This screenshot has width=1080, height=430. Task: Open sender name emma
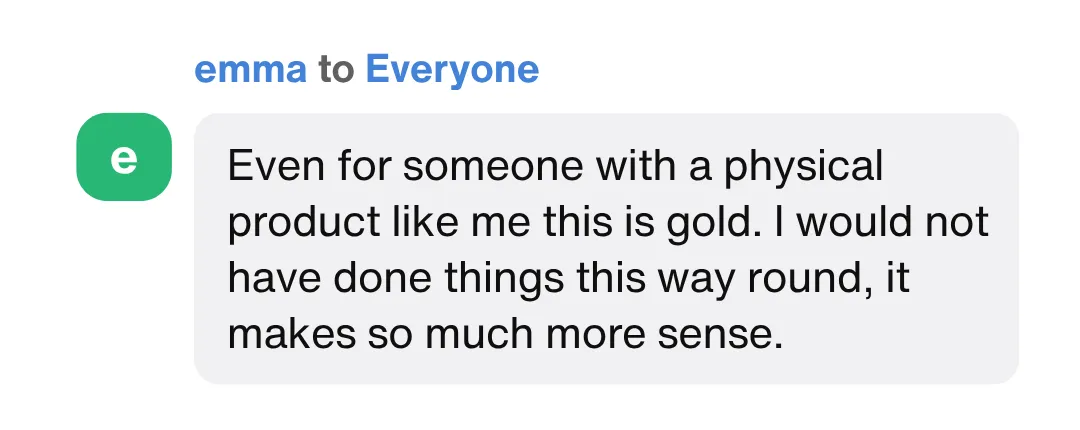click(x=250, y=70)
